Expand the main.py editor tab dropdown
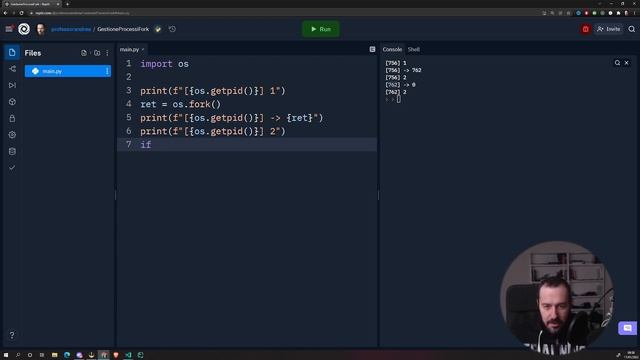Image resolution: width=640 pixels, height=360 pixels. (x=143, y=49)
